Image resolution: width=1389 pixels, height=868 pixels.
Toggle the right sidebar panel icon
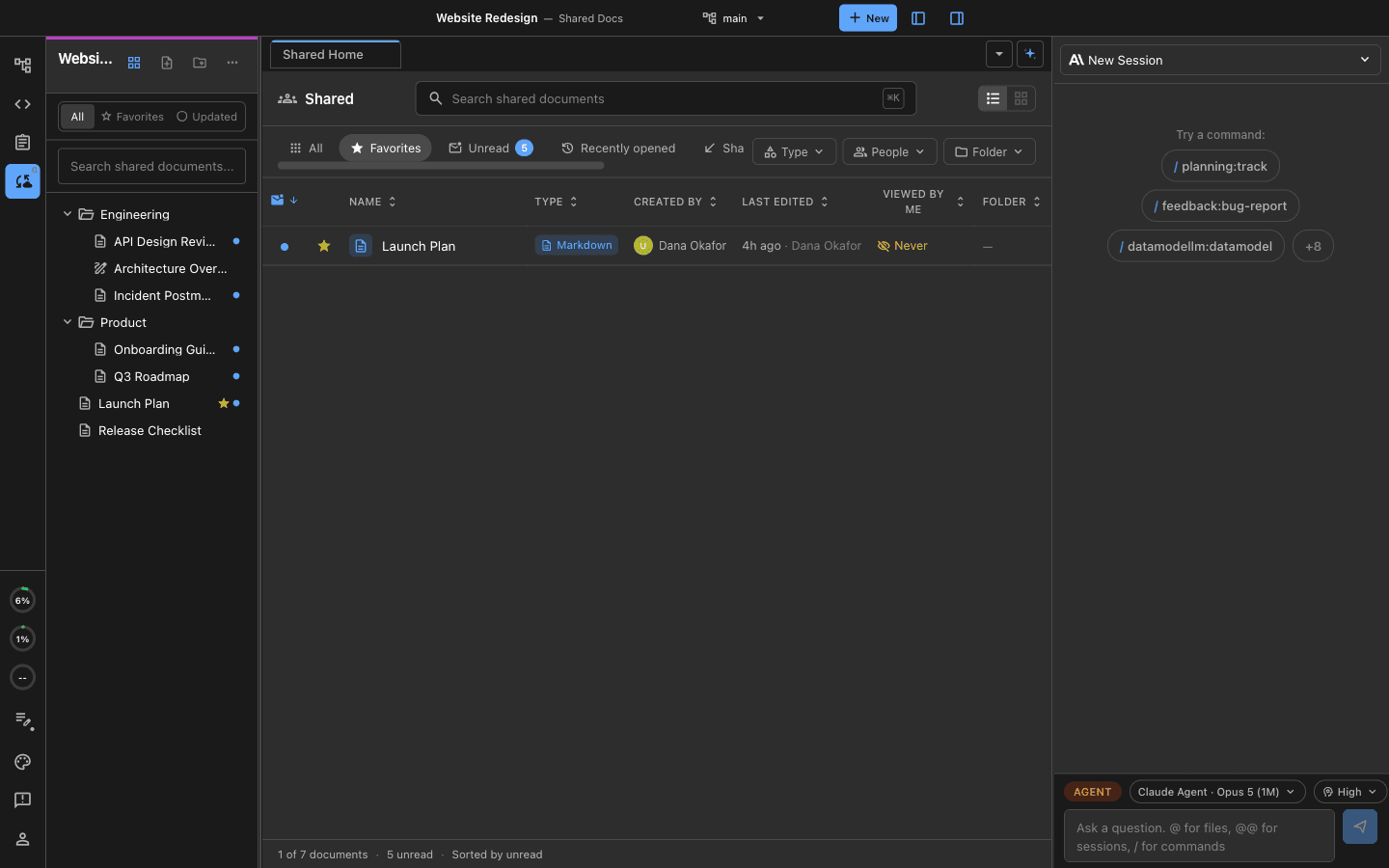pos(957,18)
